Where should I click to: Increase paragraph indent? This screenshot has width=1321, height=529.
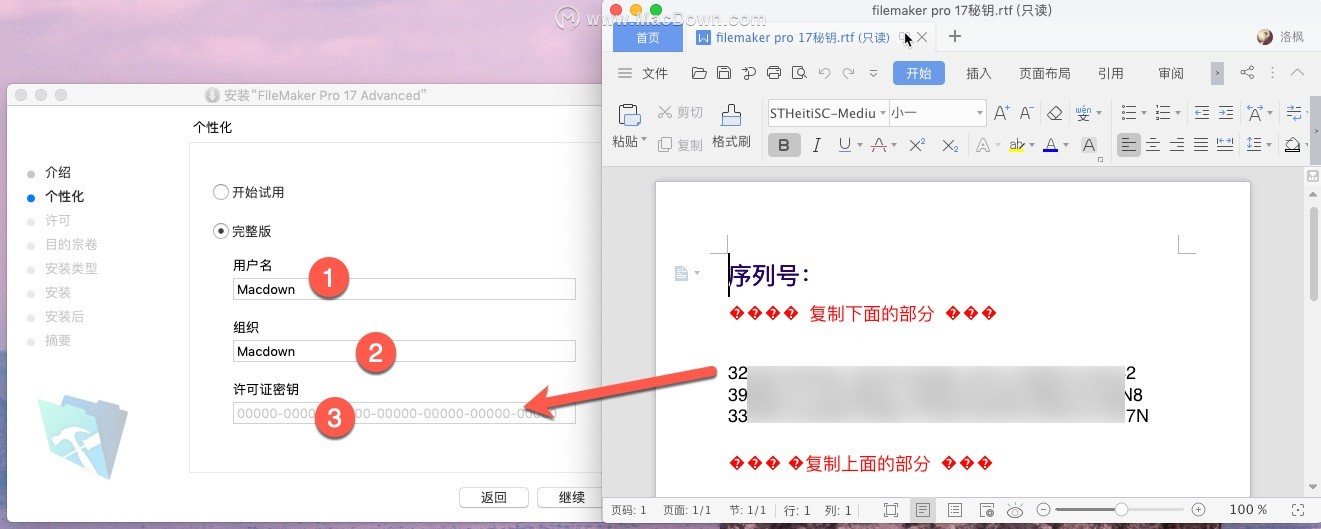pyautogui.click(x=1225, y=113)
